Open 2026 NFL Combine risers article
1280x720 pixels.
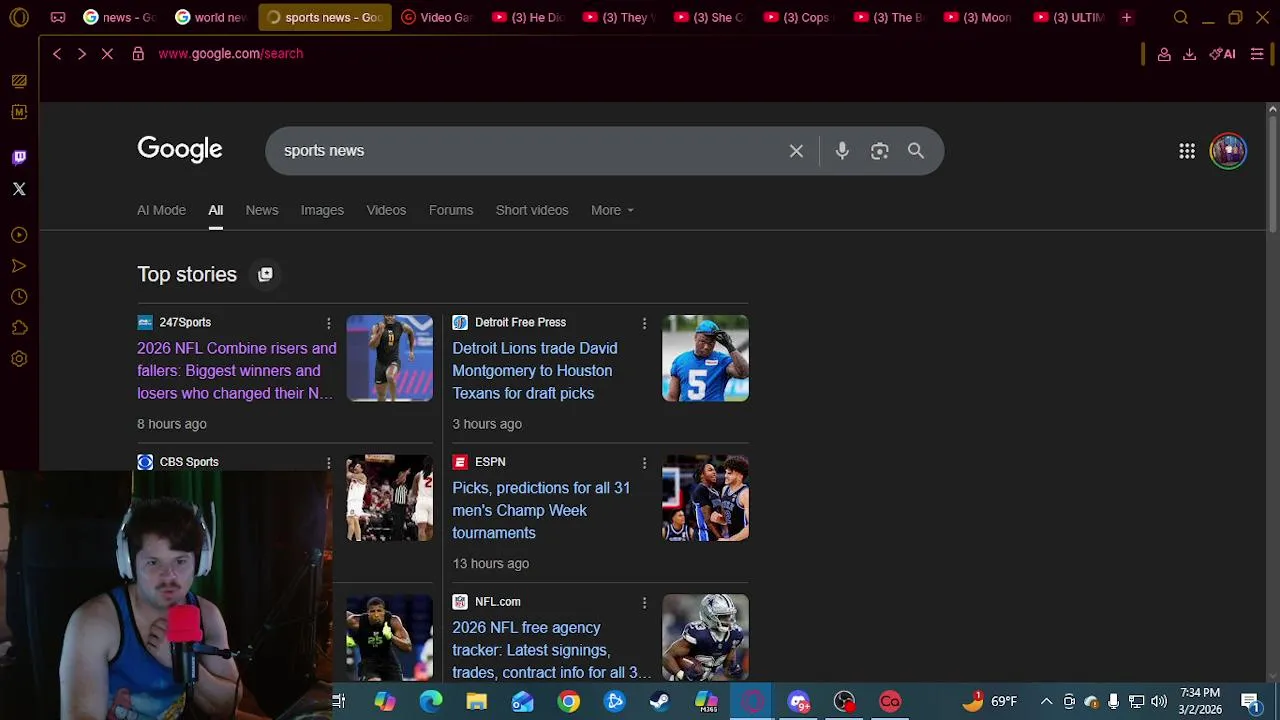pyautogui.click(x=237, y=371)
